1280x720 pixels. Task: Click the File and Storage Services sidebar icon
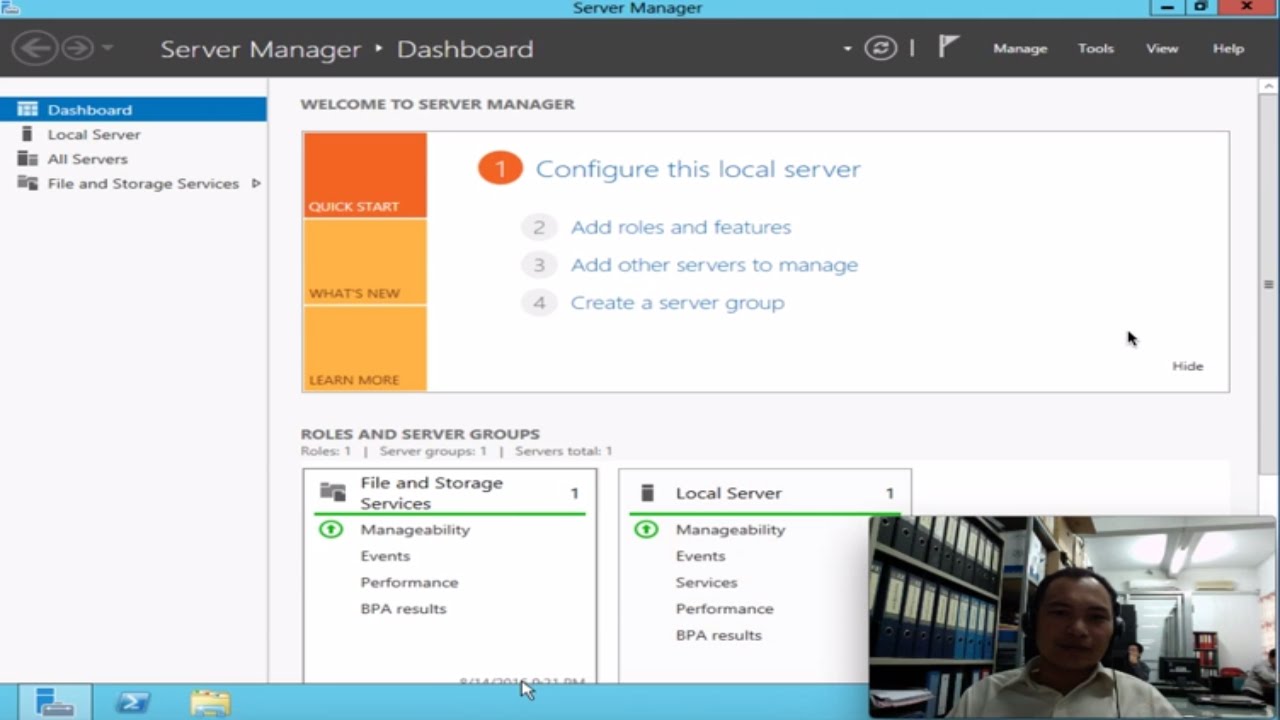(x=27, y=184)
